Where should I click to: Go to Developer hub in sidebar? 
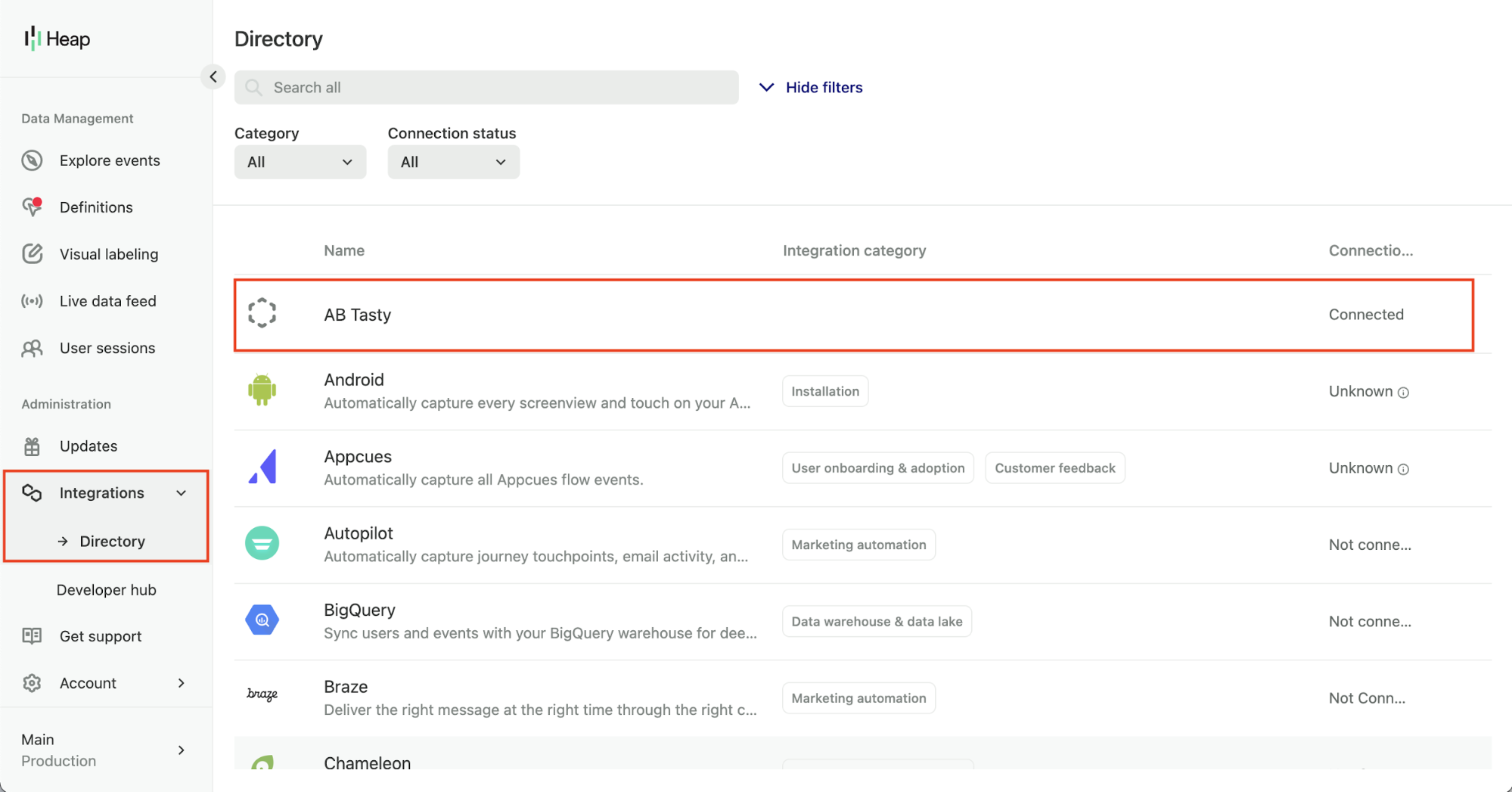click(107, 590)
